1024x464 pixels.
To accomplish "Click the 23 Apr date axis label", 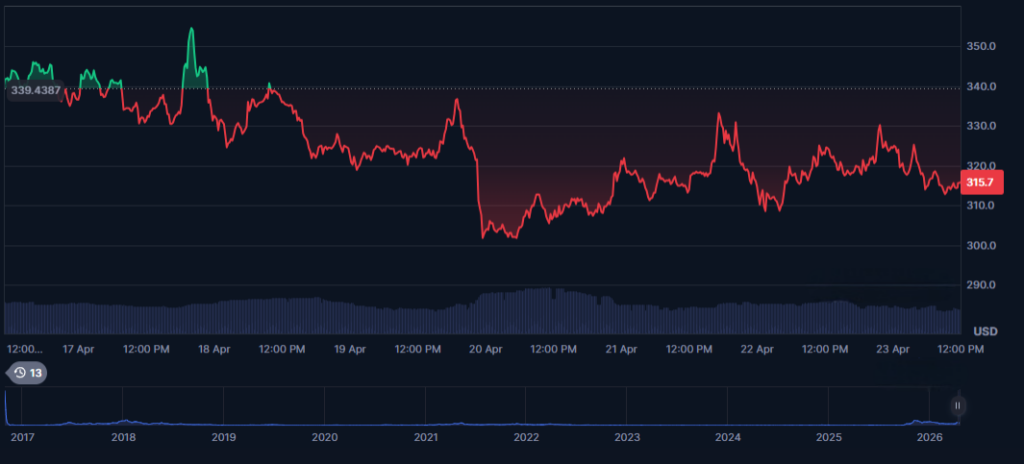I will [x=893, y=350].
